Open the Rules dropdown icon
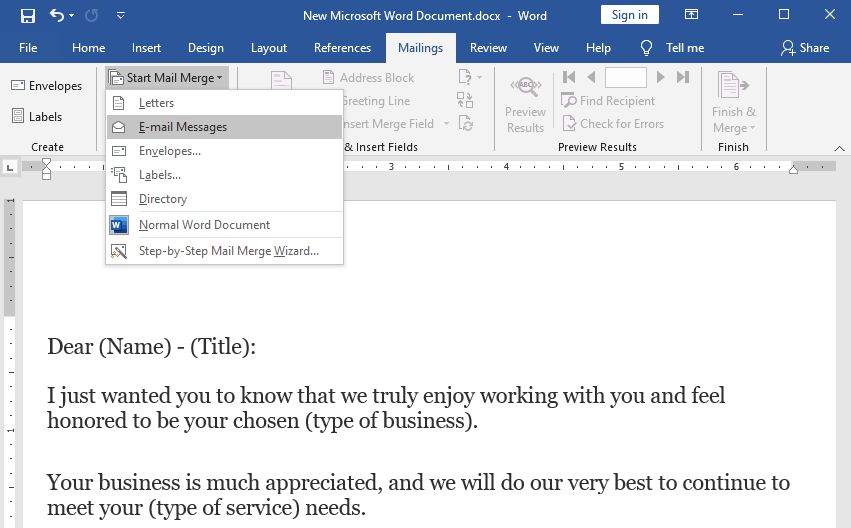The width and height of the screenshot is (851, 528). (x=470, y=77)
